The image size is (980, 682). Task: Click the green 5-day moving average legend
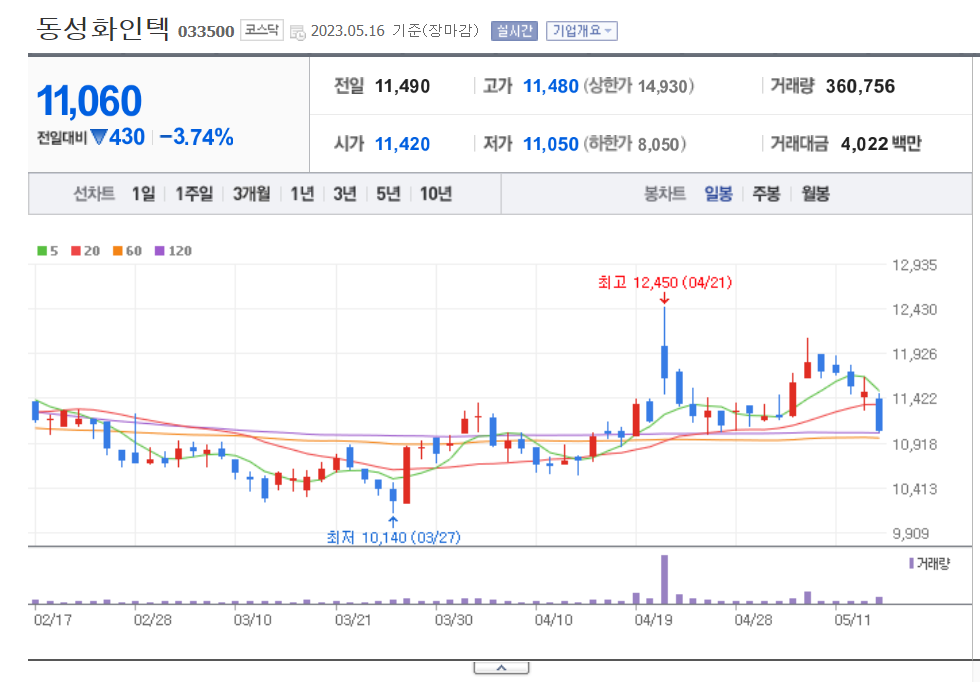coord(48,251)
